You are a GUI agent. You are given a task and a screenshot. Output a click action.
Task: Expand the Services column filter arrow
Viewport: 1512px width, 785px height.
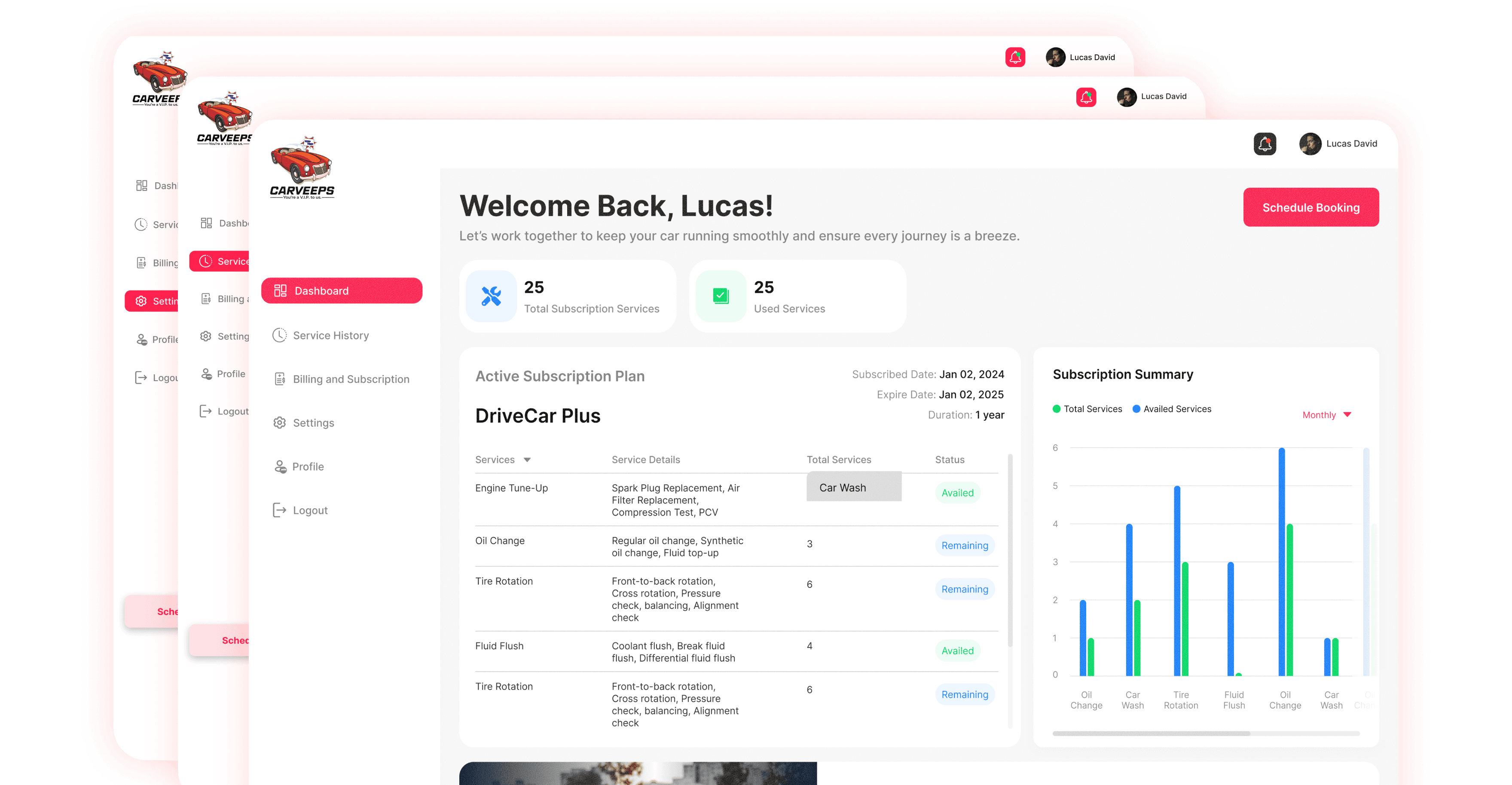point(527,460)
